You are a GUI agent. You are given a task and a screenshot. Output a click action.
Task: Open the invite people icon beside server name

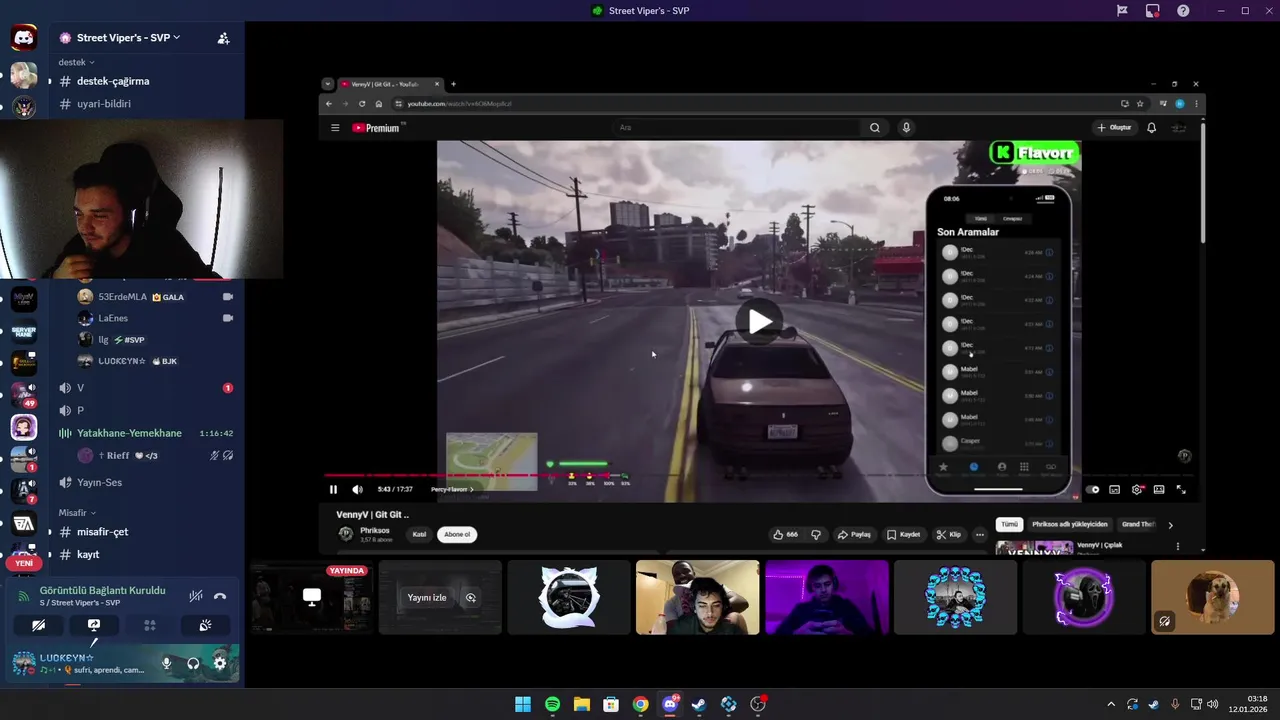coord(223,38)
